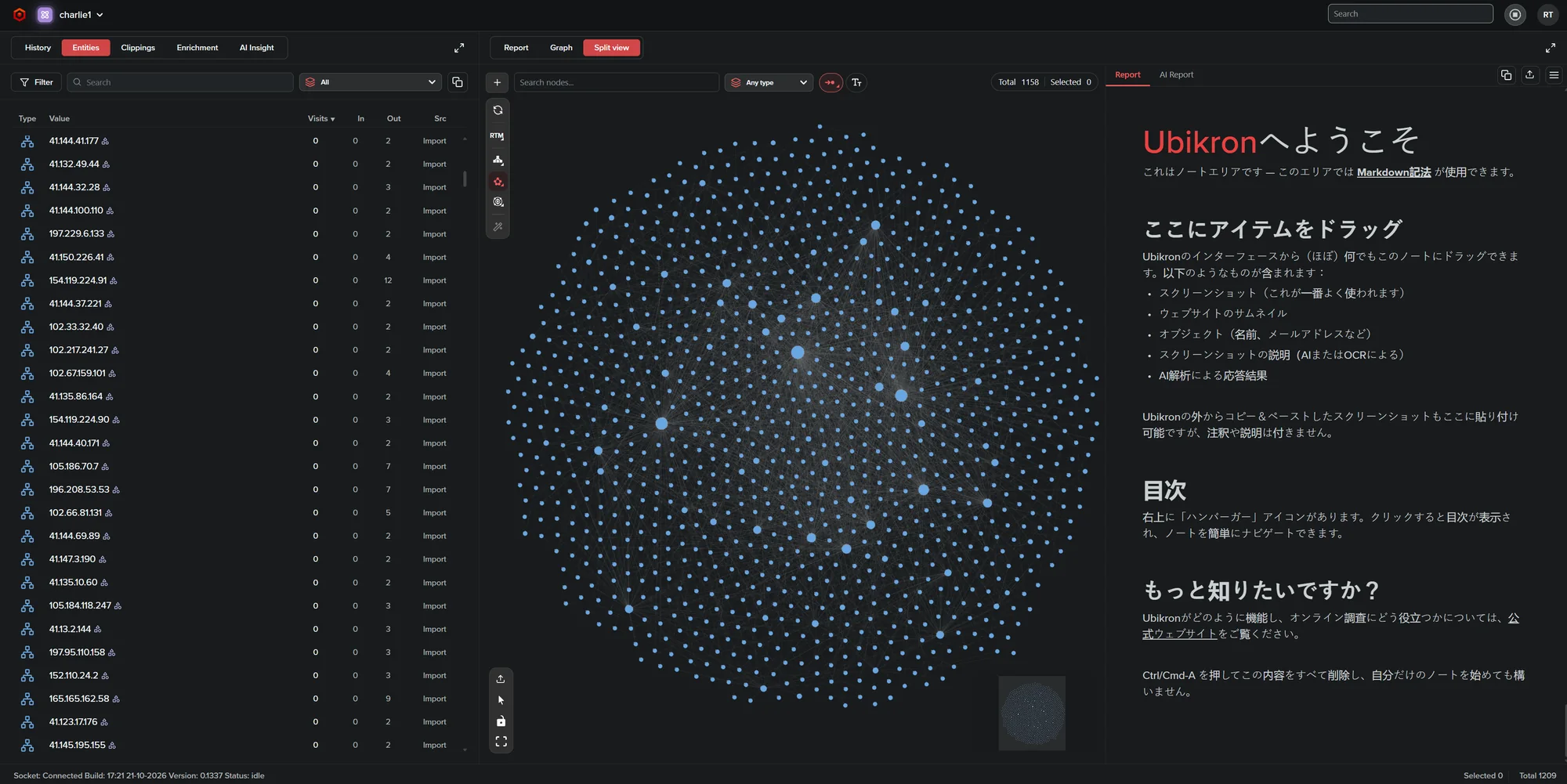Switch to the Graph view tab

point(561,48)
